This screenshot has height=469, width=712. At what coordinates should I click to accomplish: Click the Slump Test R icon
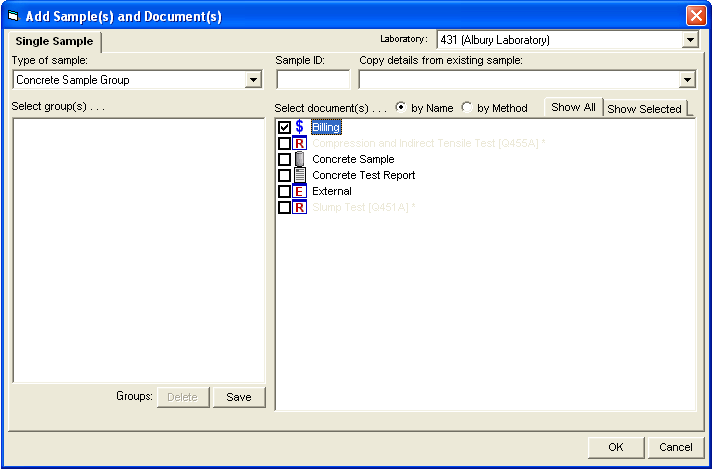[299, 207]
